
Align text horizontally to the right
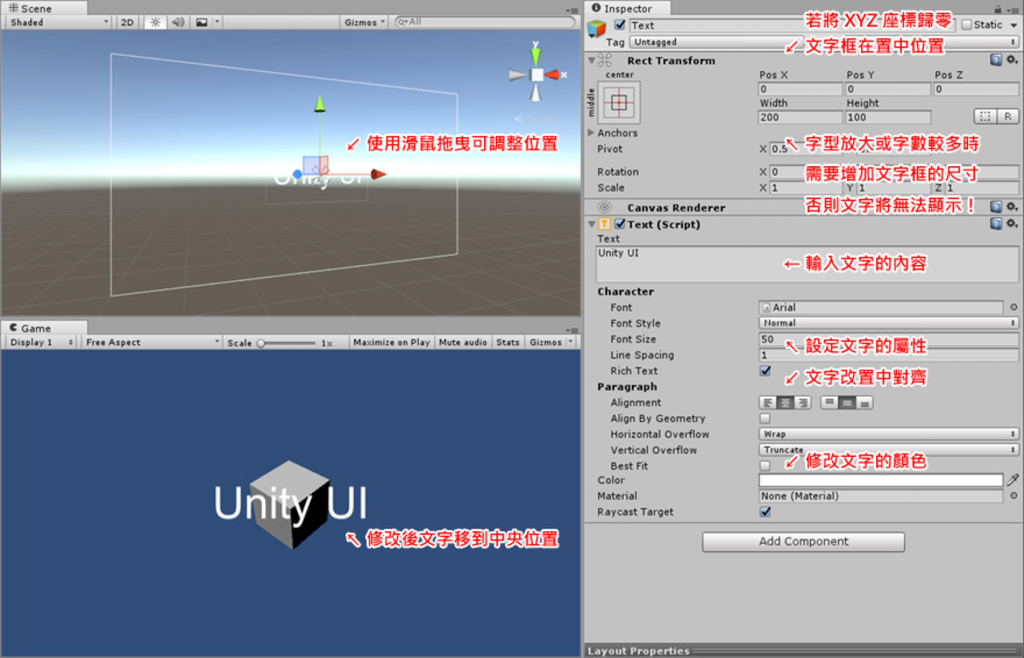pos(803,403)
